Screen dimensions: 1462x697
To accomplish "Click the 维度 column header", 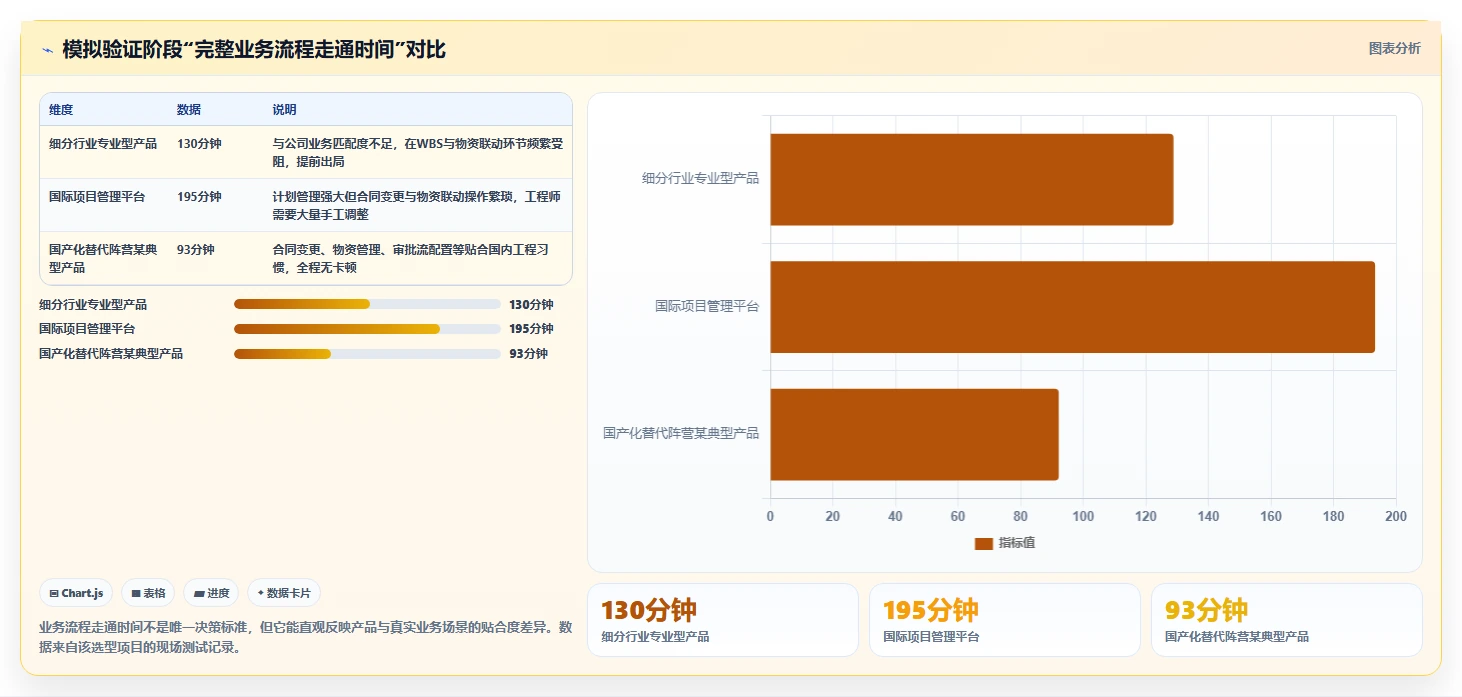I will (61, 110).
